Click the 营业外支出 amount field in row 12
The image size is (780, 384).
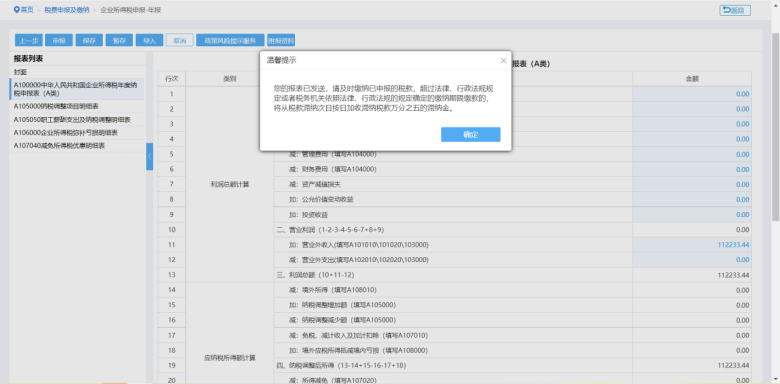(692, 260)
